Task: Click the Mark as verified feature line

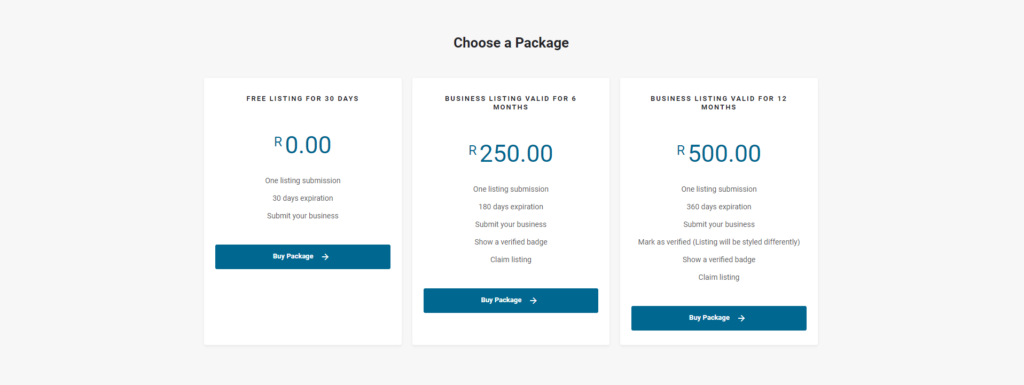Action: pyautogui.click(x=719, y=242)
